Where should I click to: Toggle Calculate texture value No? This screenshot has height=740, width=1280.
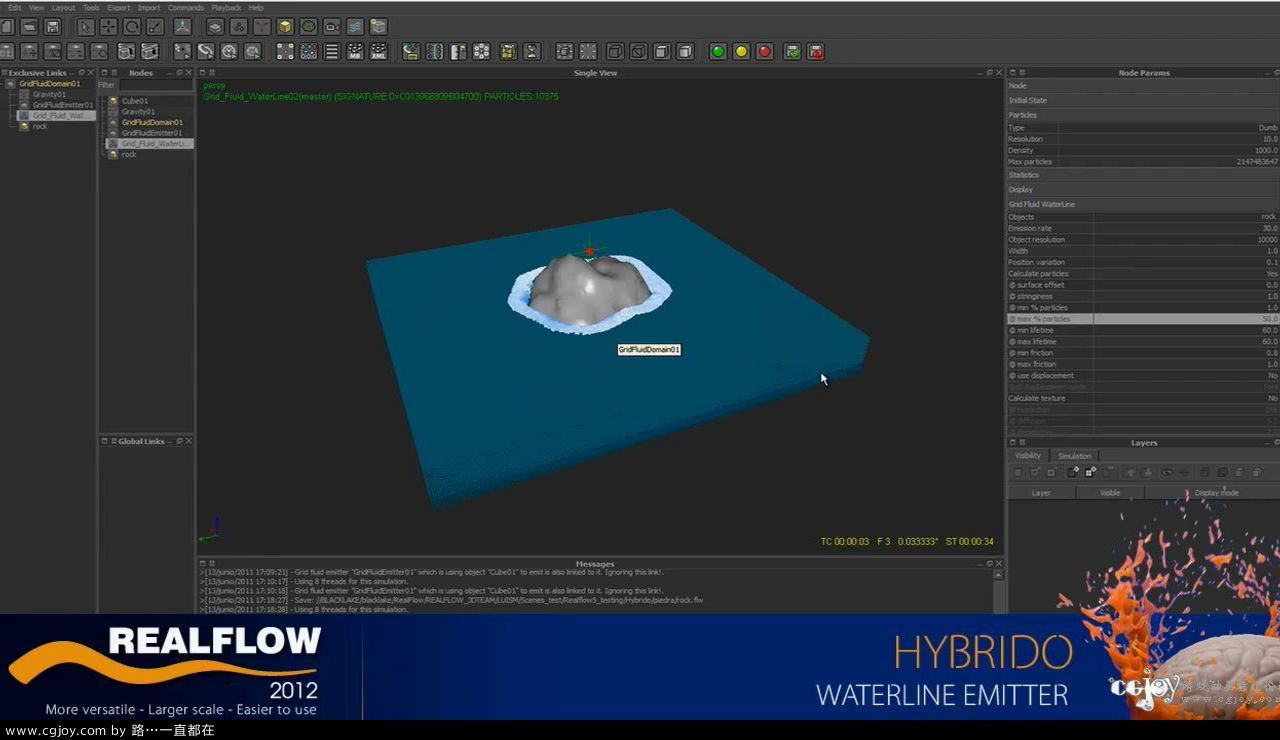[1186, 398]
